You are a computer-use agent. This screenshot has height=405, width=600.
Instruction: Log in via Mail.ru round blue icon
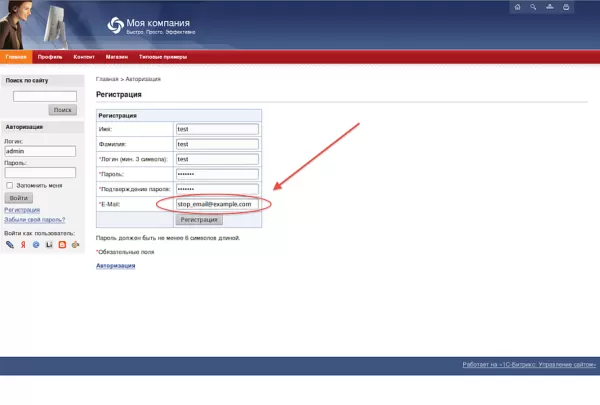click(36, 245)
